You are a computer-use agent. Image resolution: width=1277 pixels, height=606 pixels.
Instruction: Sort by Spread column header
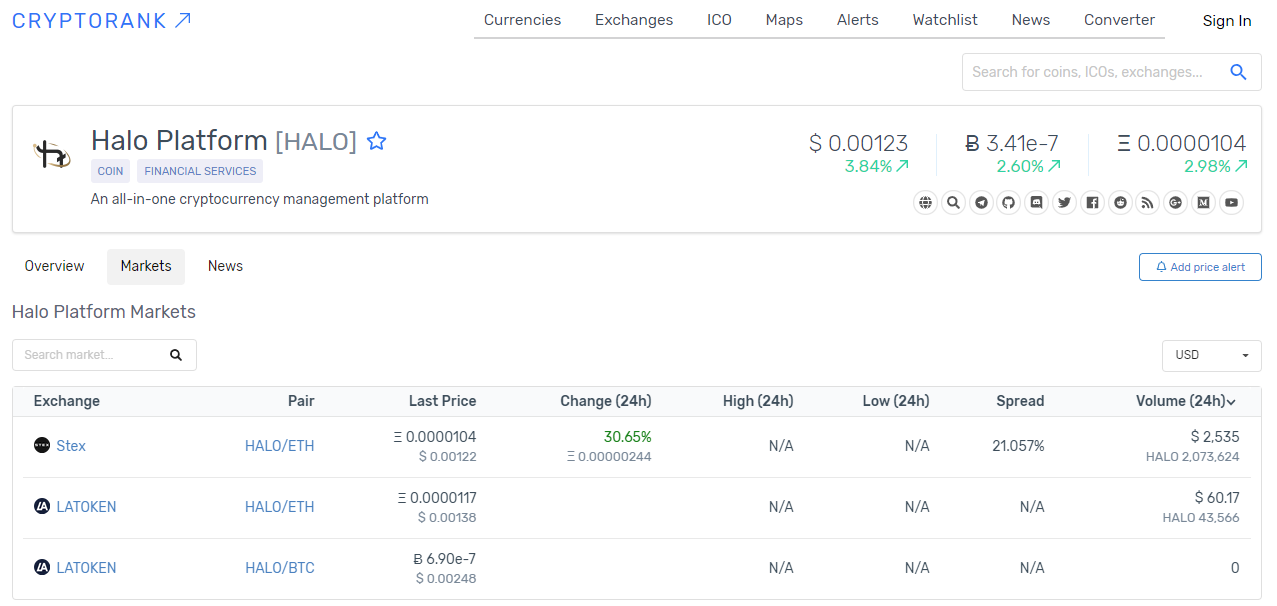1020,401
